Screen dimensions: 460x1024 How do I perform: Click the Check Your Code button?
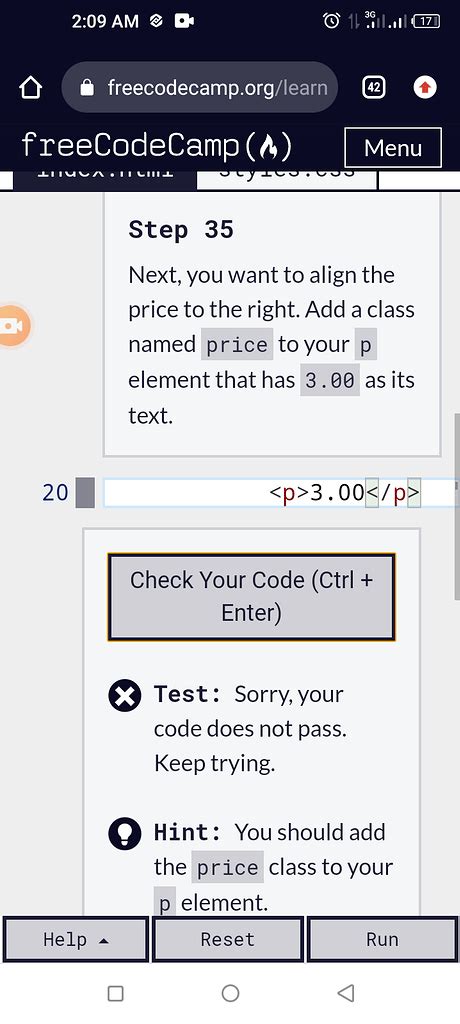[x=252, y=597]
